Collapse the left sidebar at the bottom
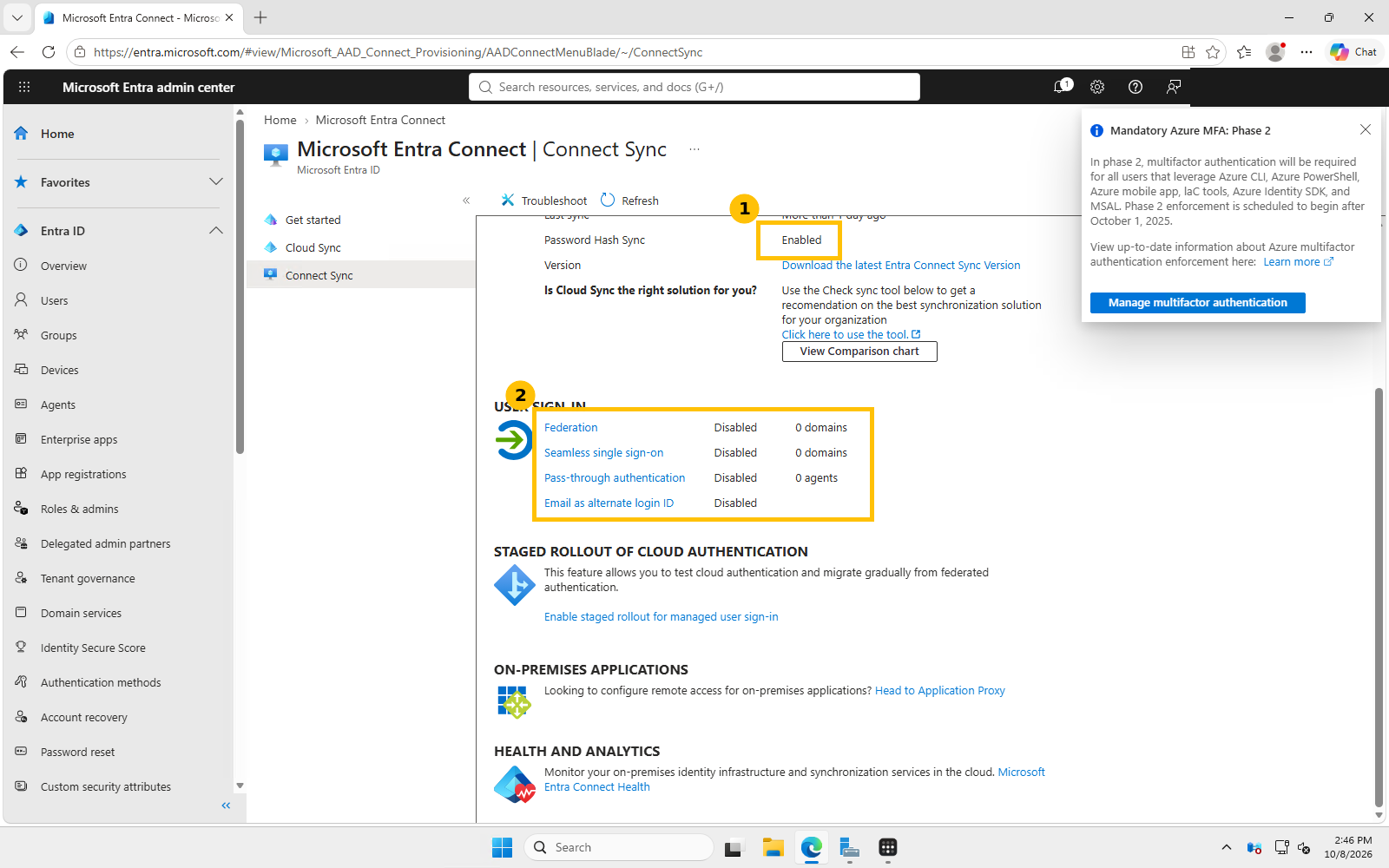The width and height of the screenshot is (1389, 868). pos(226,806)
